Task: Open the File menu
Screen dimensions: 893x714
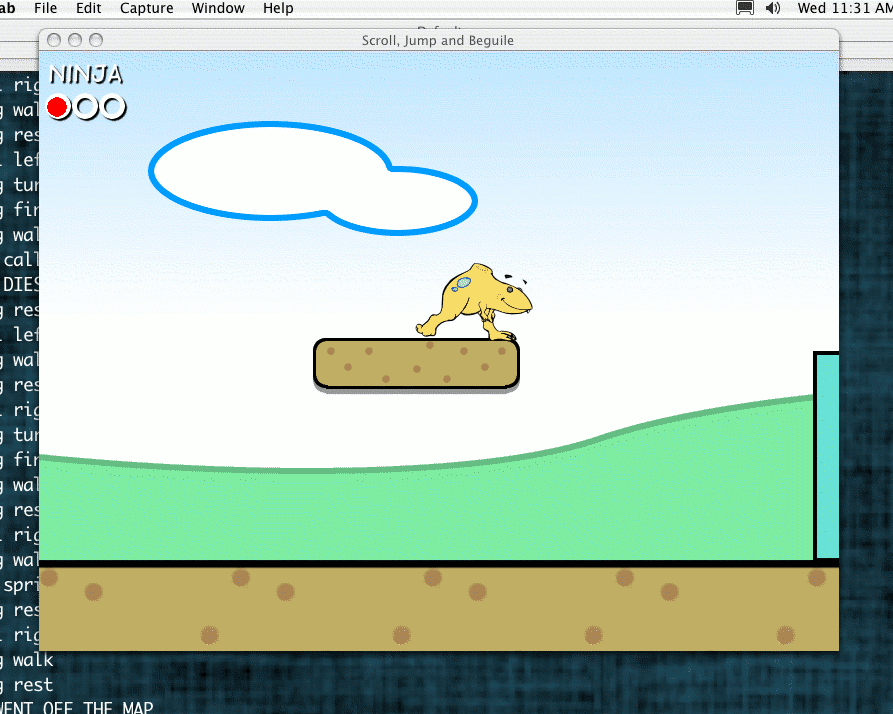Action: click(45, 8)
